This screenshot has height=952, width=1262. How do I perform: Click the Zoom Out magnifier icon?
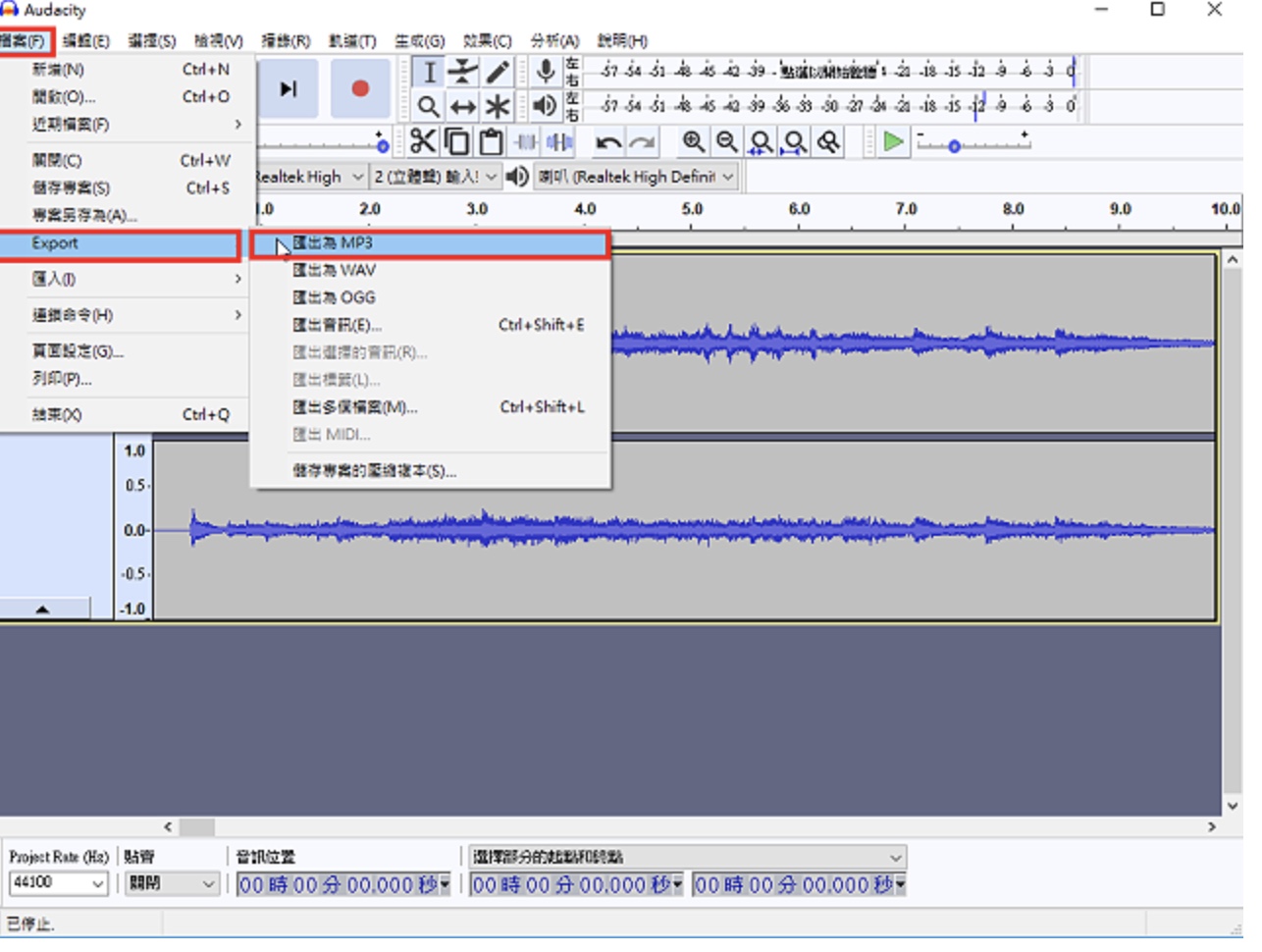point(727,142)
